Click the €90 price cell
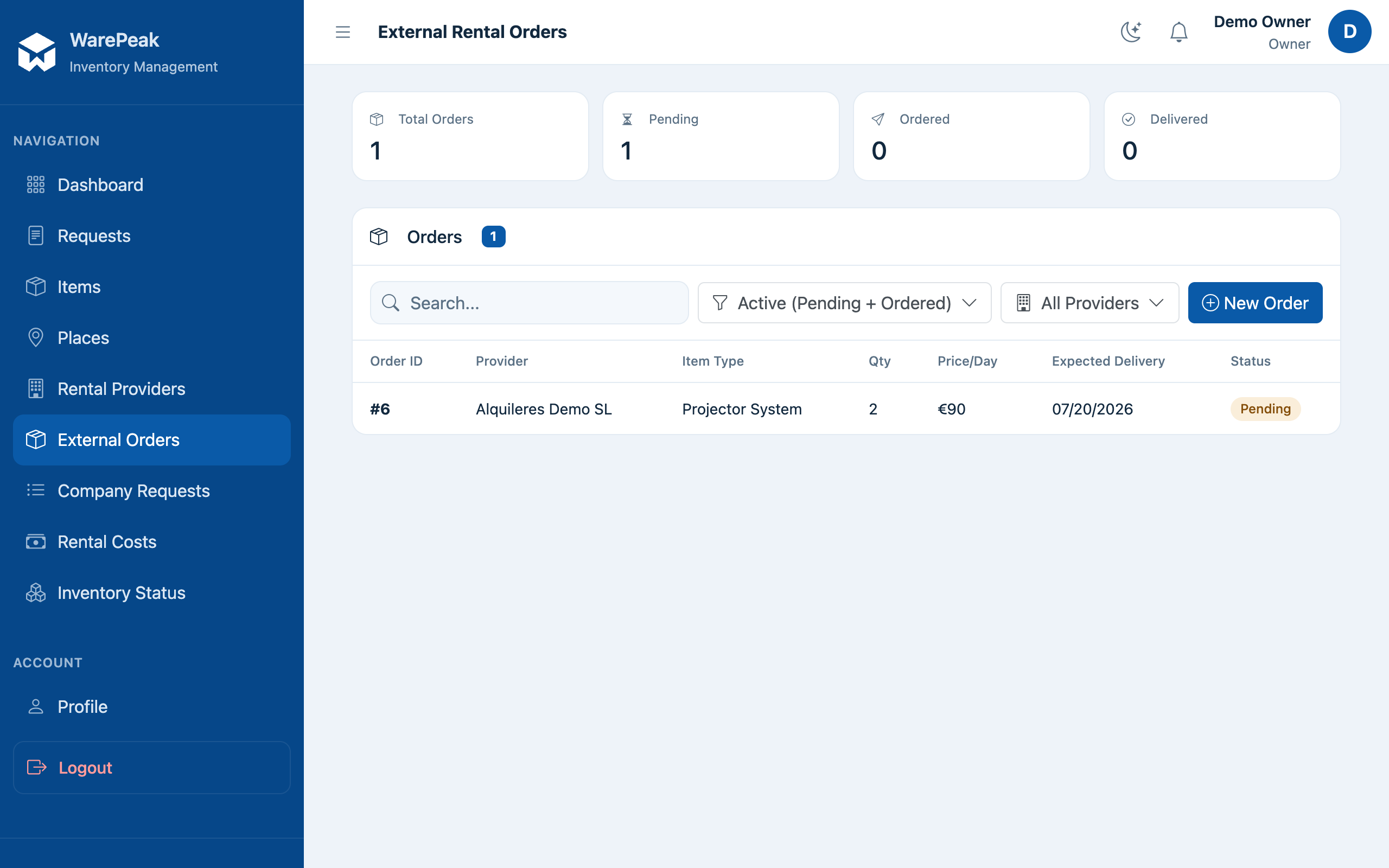This screenshot has height=868, width=1389. point(951,409)
